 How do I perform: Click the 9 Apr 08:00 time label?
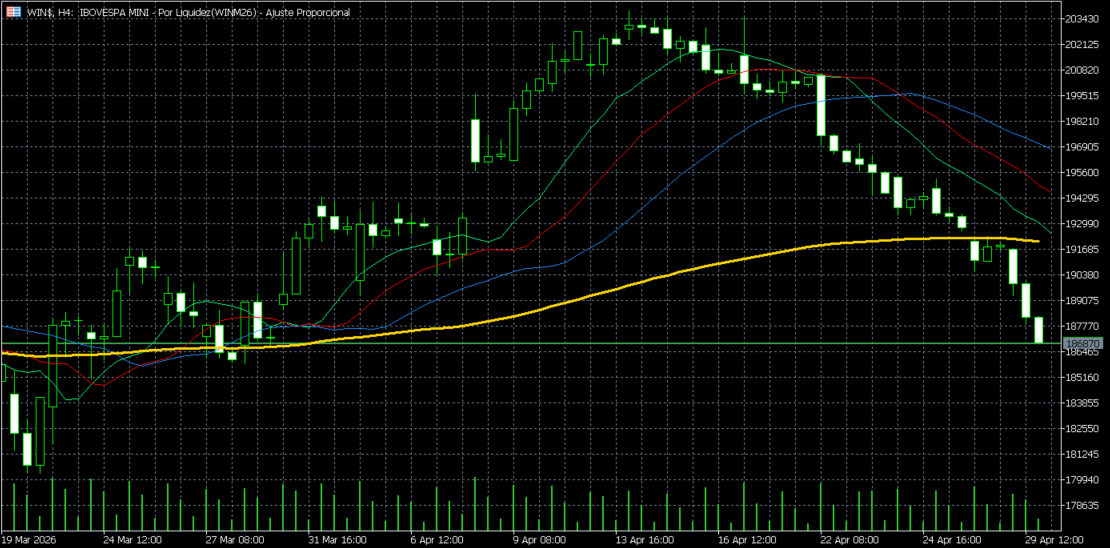point(539,539)
